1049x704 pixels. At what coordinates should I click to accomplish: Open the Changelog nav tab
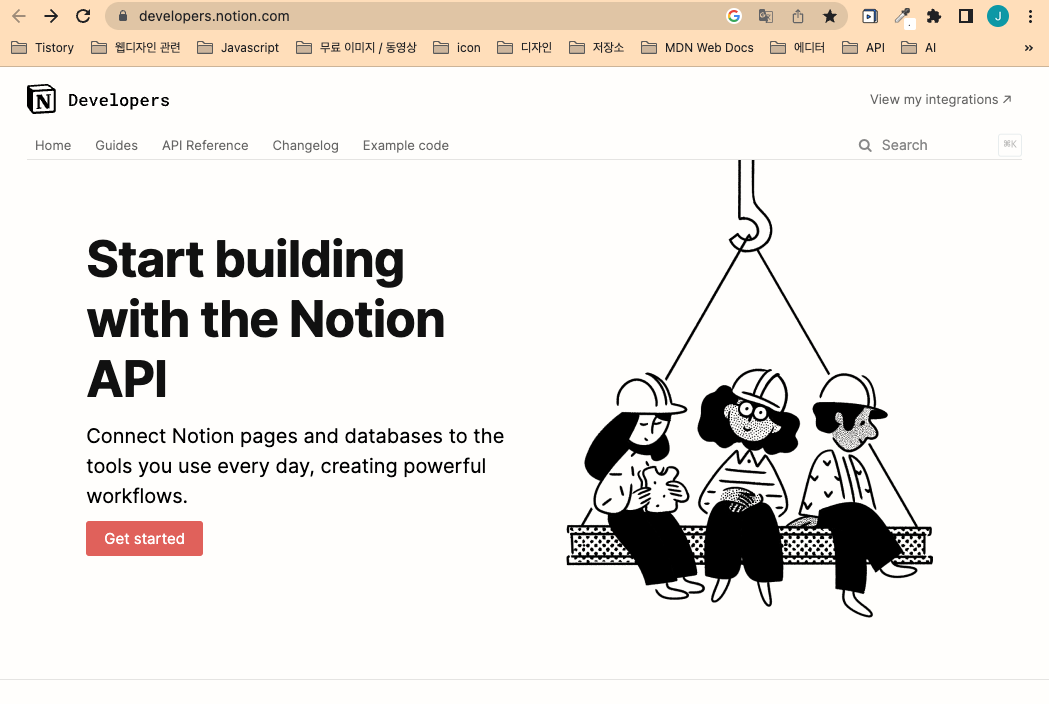coord(305,145)
